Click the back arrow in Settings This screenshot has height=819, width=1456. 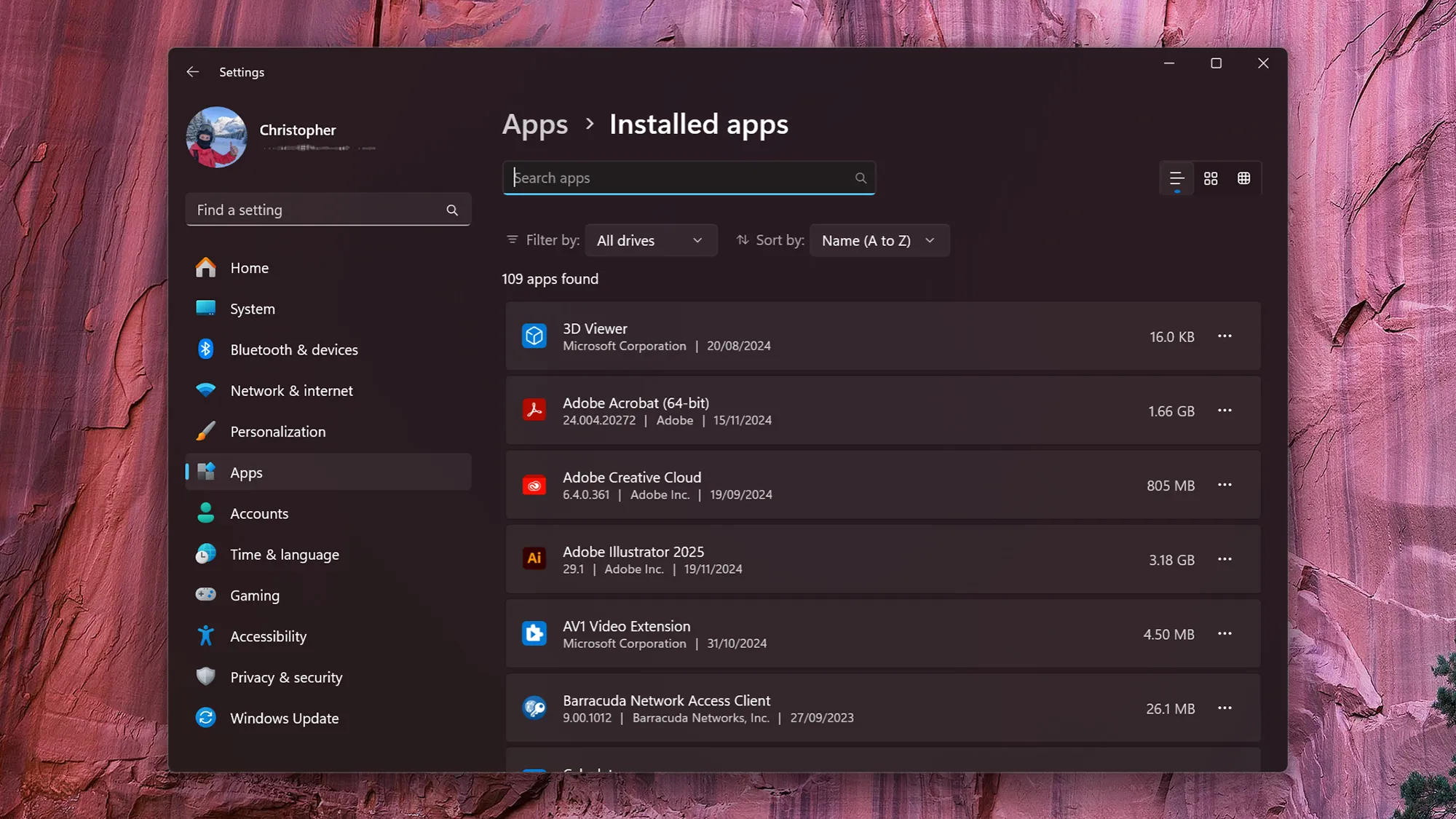click(193, 71)
